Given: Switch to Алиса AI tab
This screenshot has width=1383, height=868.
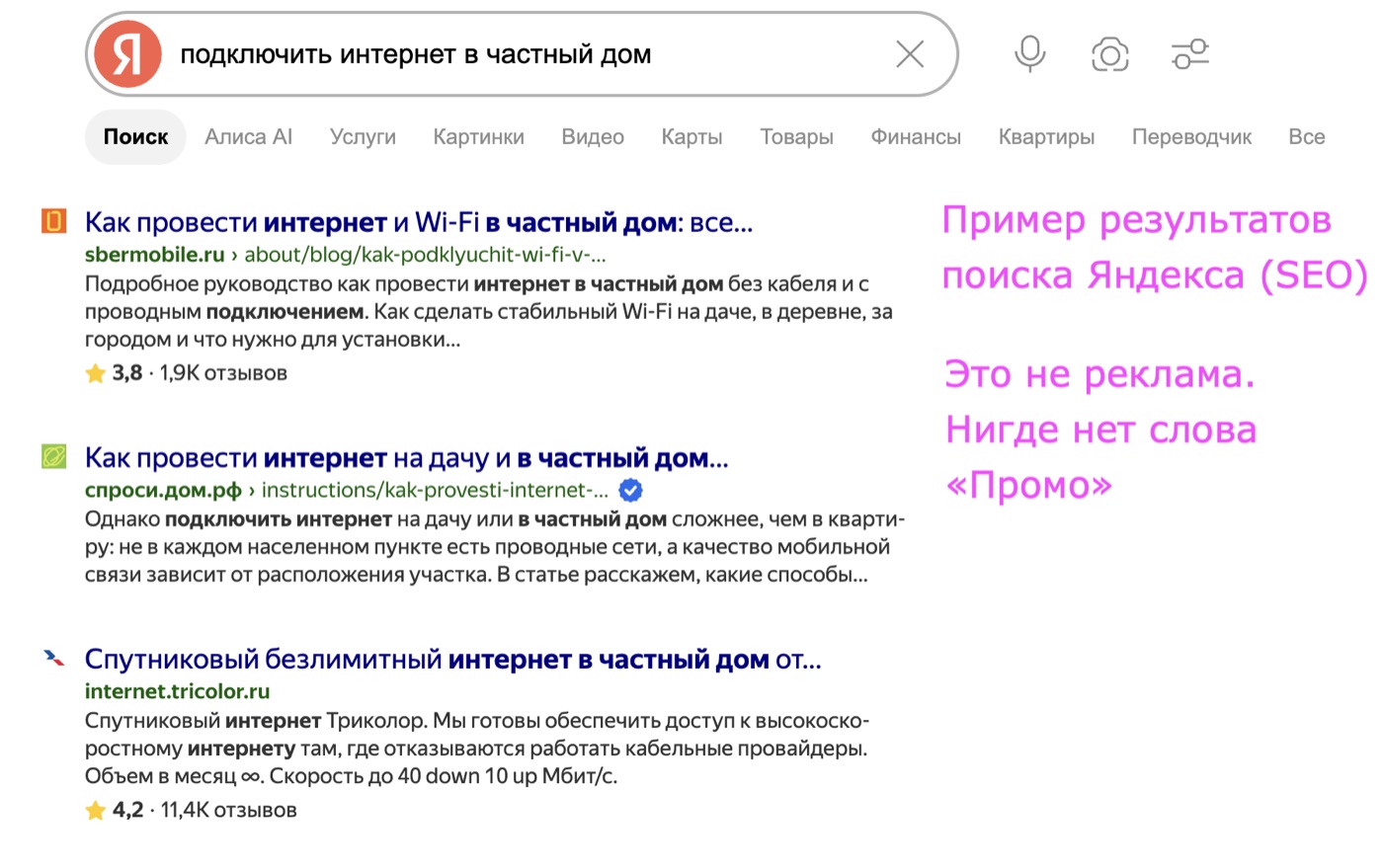Looking at the screenshot, I should tap(249, 137).
